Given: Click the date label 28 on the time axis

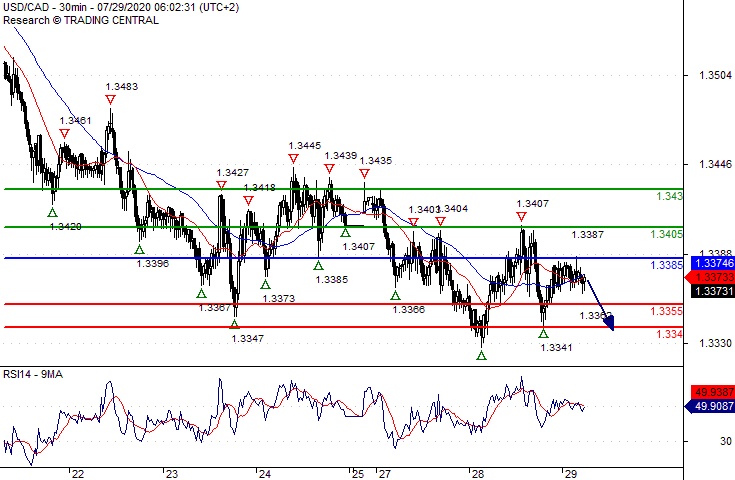Looking at the screenshot, I should (x=478, y=474).
